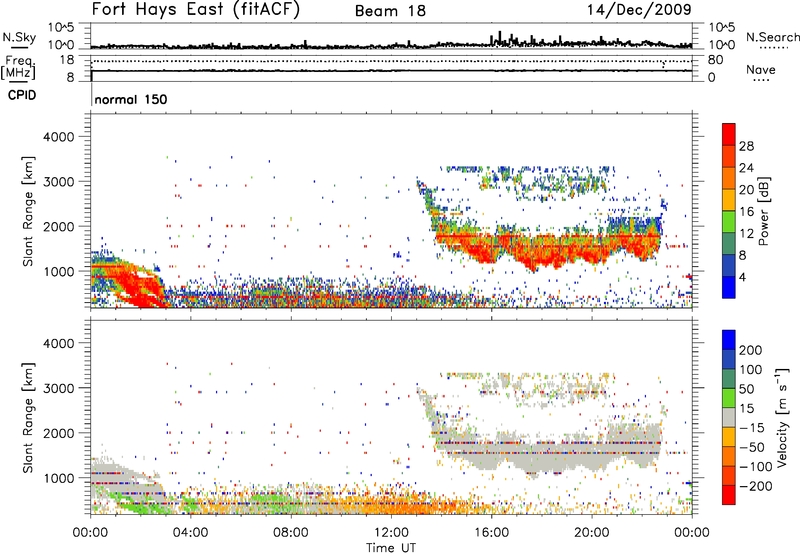Click the '4' label on the Power colorbar
The height and width of the screenshot is (554, 800).
click(x=742, y=277)
